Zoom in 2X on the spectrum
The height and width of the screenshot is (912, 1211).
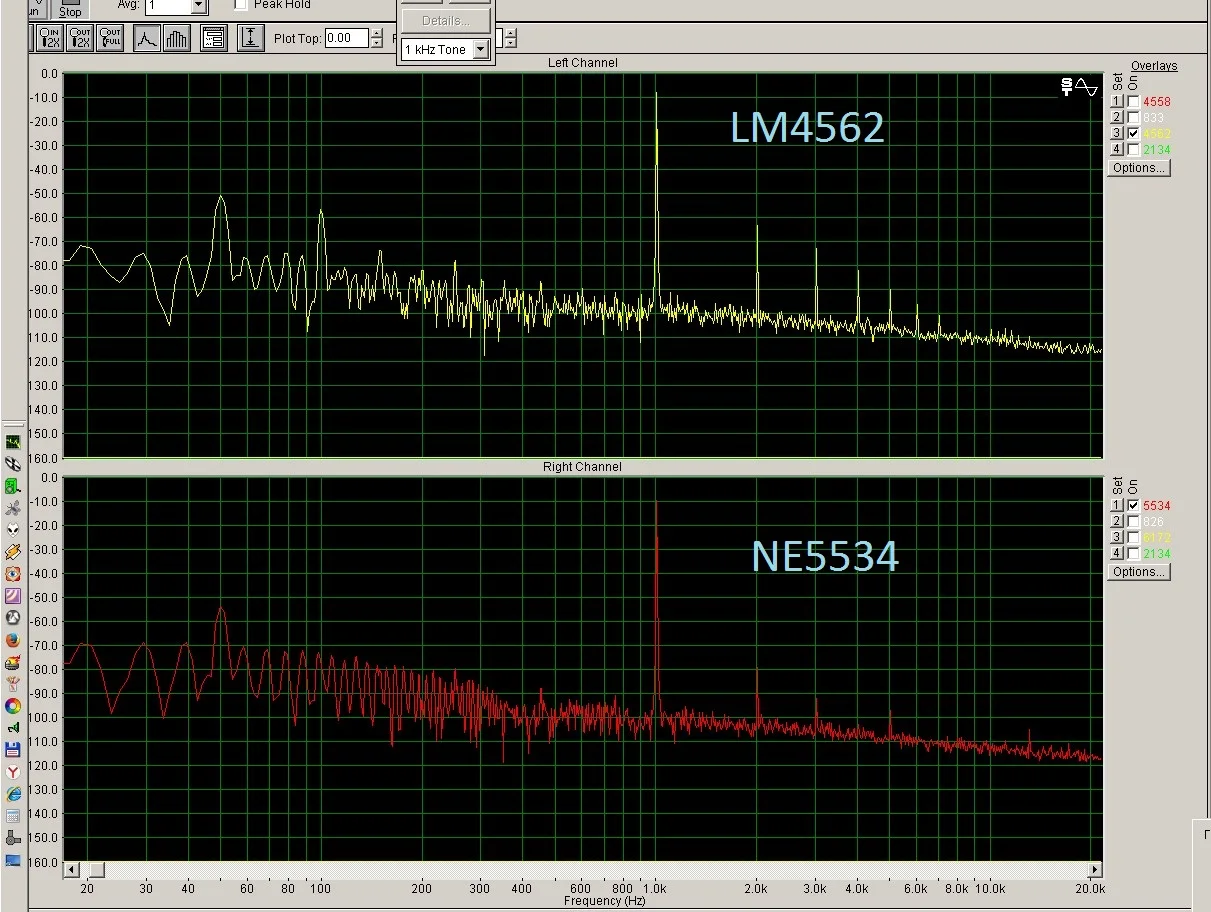click(49, 38)
